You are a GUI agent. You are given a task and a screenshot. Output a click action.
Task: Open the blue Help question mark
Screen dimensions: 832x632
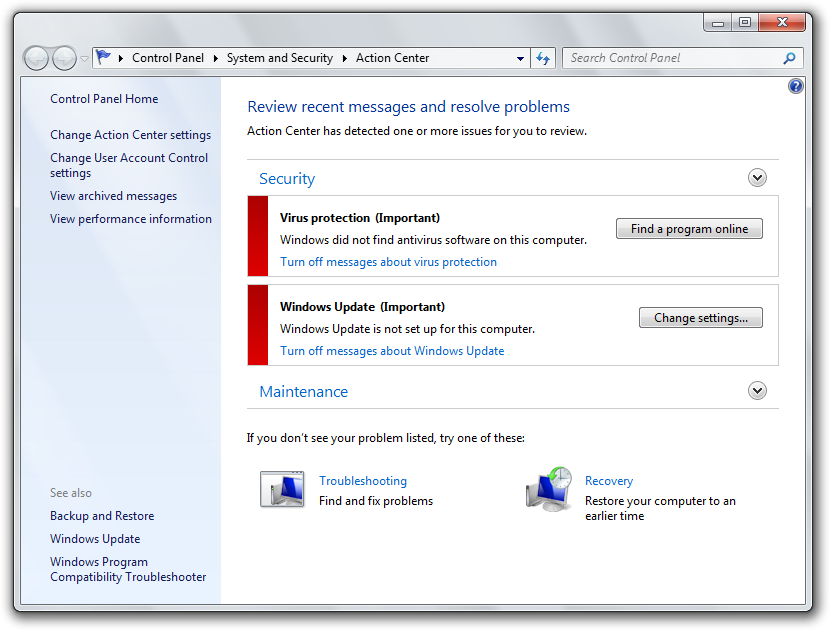tap(795, 86)
